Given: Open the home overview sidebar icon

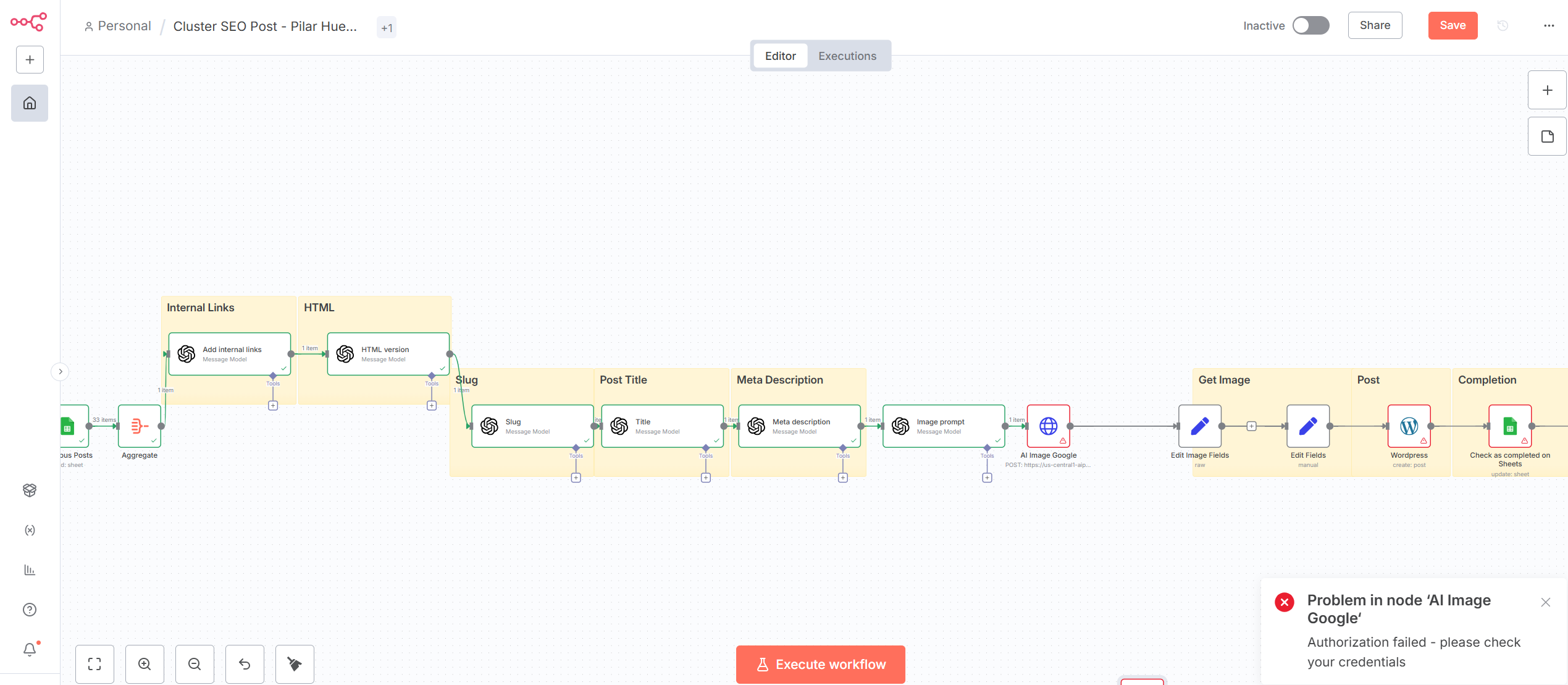Looking at the screenshot, I should (30, 103).
